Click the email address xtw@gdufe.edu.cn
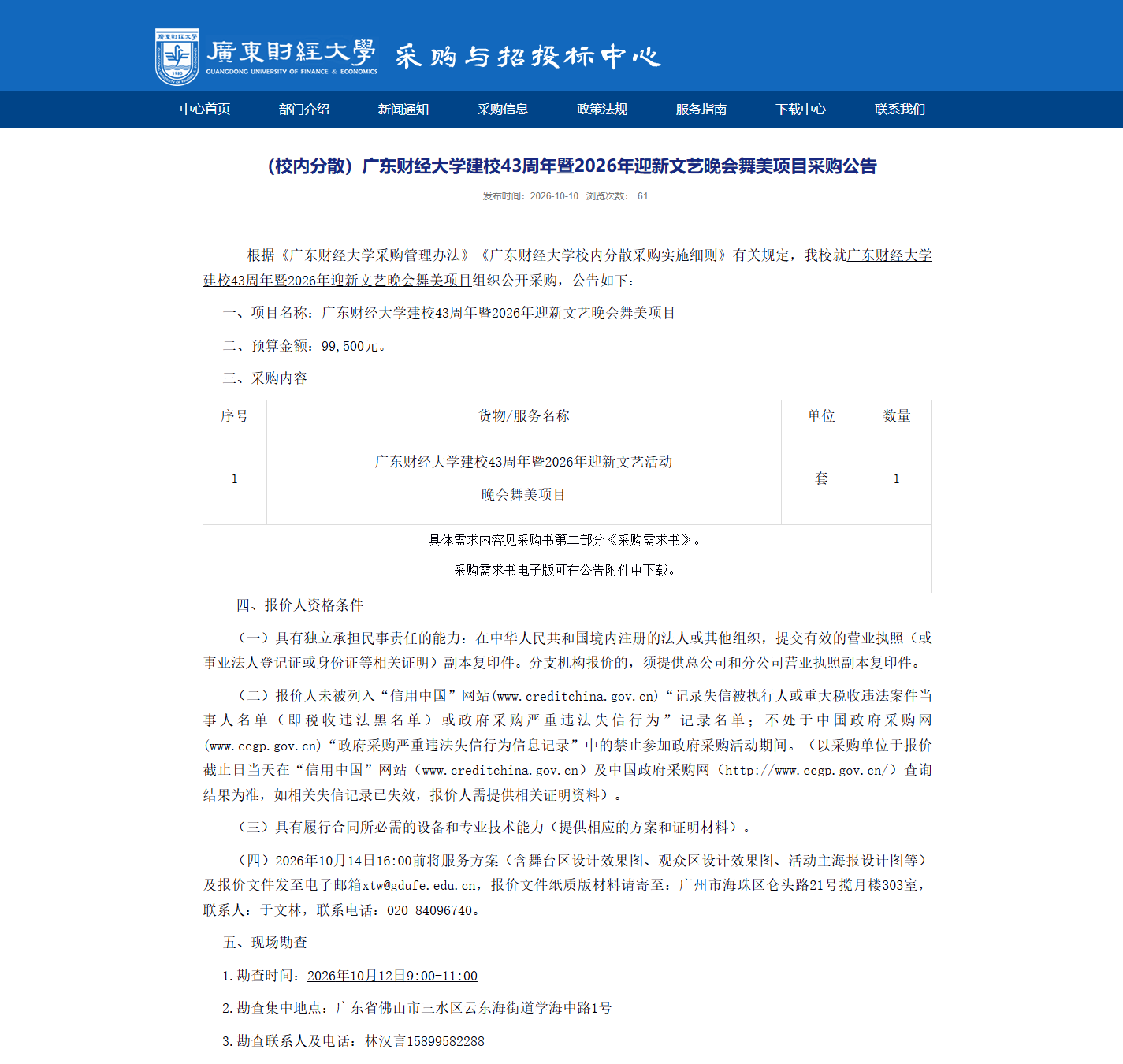The height and width of the screenshot is (1064, 1123). pos(419,885)
